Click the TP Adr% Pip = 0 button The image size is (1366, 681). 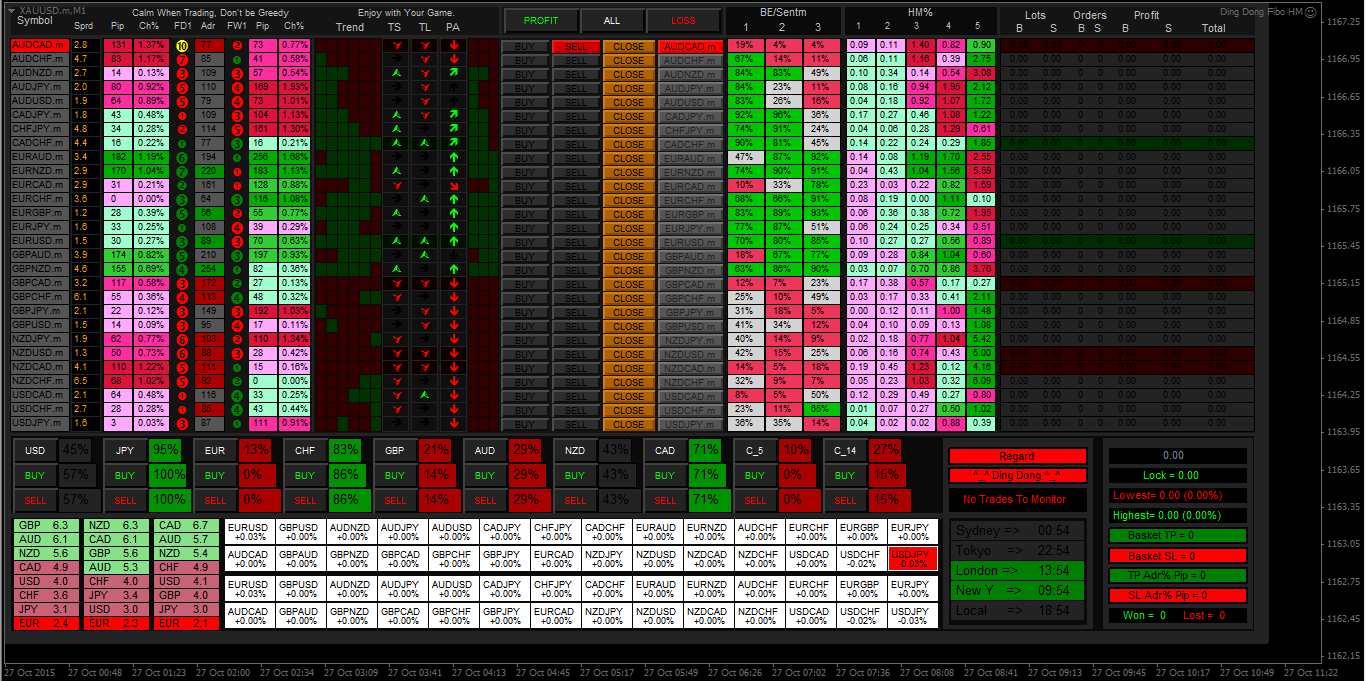1177,576
